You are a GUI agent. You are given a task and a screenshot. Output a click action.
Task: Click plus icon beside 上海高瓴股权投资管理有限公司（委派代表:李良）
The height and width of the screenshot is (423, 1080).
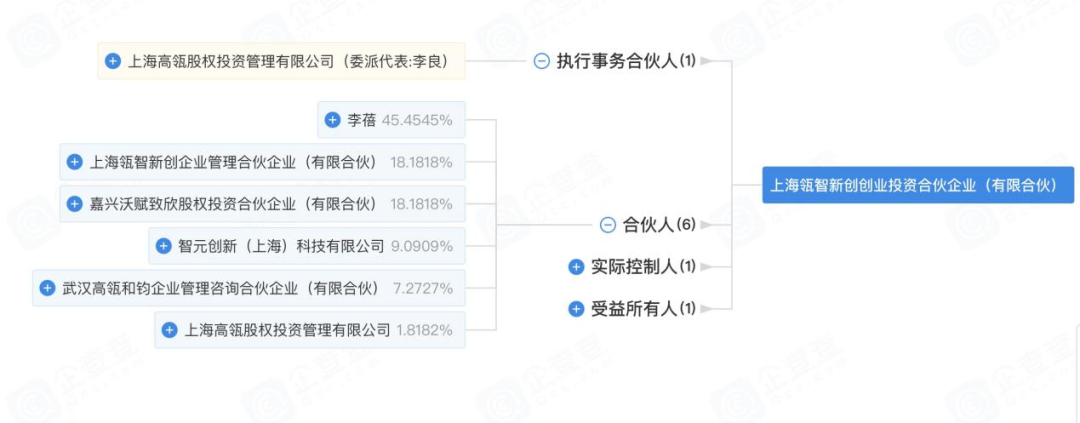(114, 62)
